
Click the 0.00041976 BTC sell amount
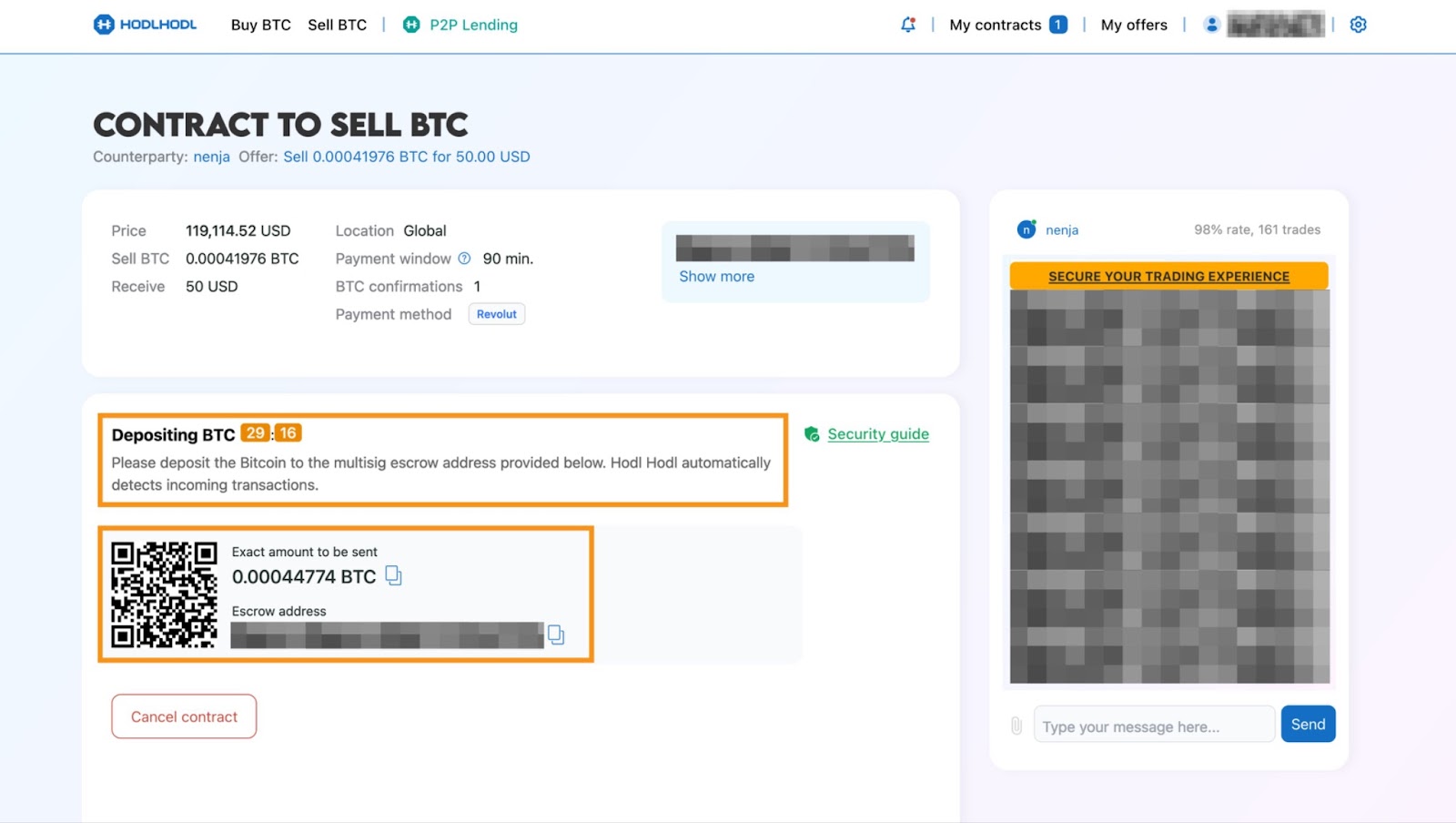(242, 259)
